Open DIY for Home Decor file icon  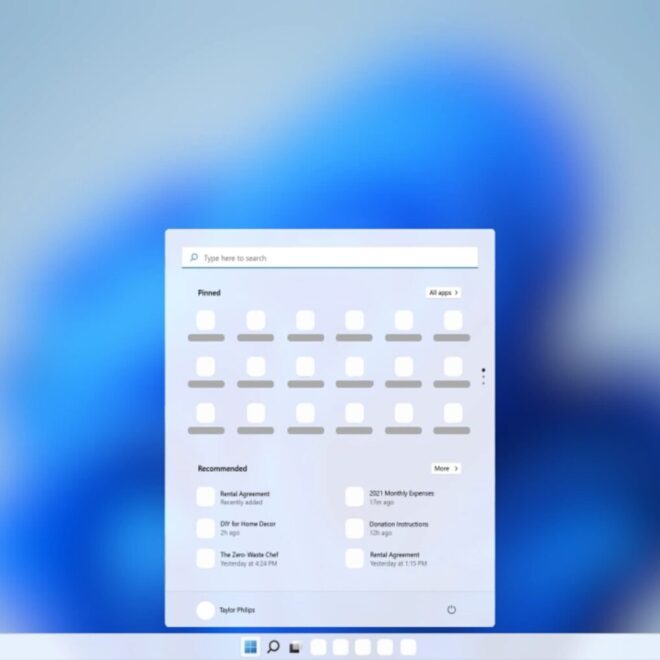(x=205, y=528)
